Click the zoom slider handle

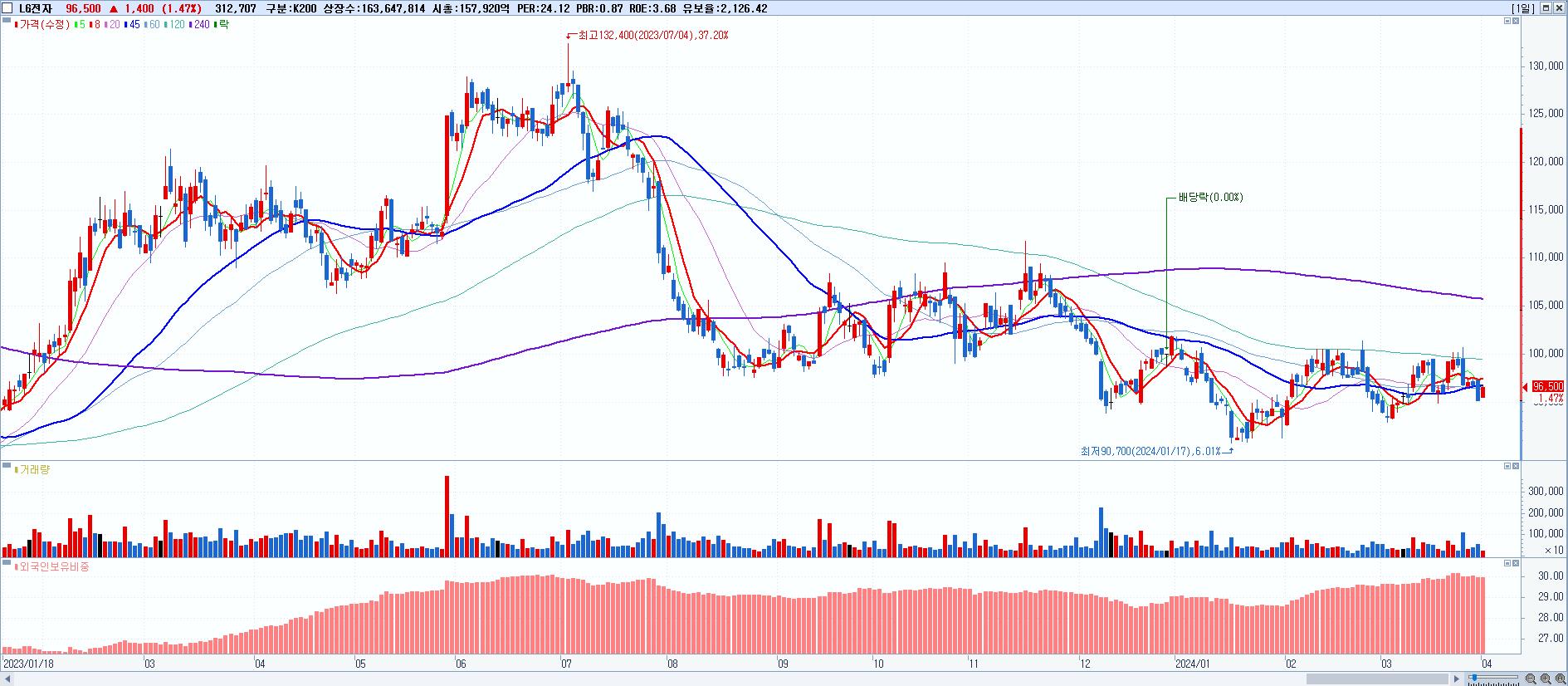1473,679
